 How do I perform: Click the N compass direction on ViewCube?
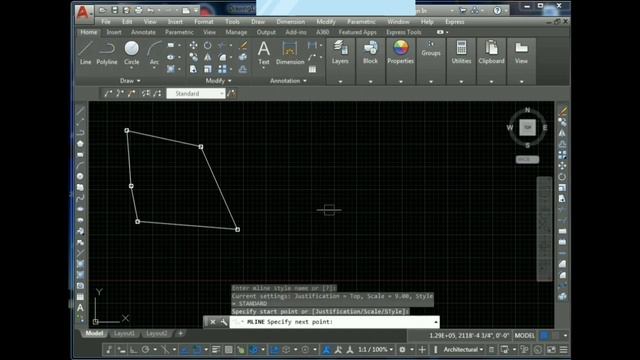click(x=527, y=110)
